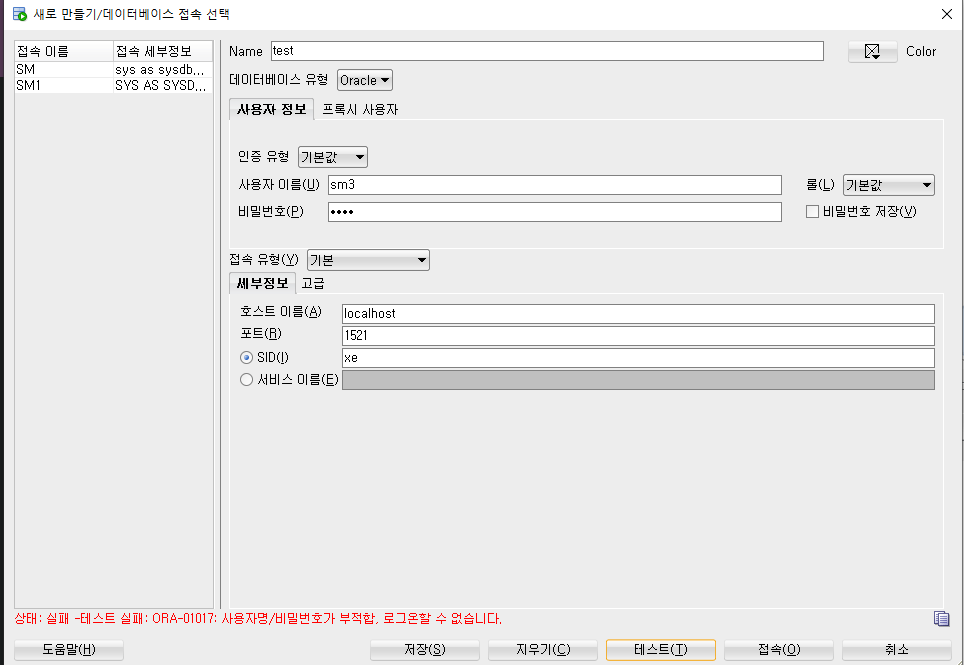Enable the 비밀번호 저장 checkbox
This screenshot has width=964, height=665.
click(x=813, y=211)
